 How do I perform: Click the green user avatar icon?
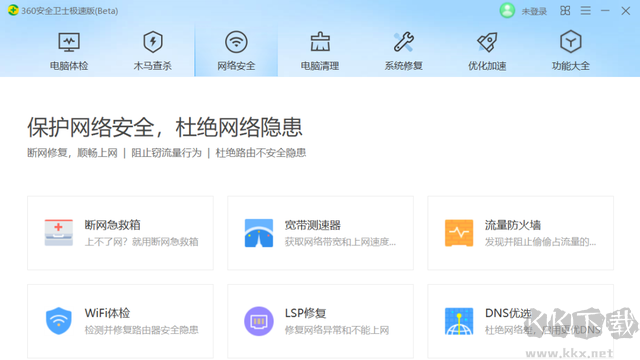[507, 11]
